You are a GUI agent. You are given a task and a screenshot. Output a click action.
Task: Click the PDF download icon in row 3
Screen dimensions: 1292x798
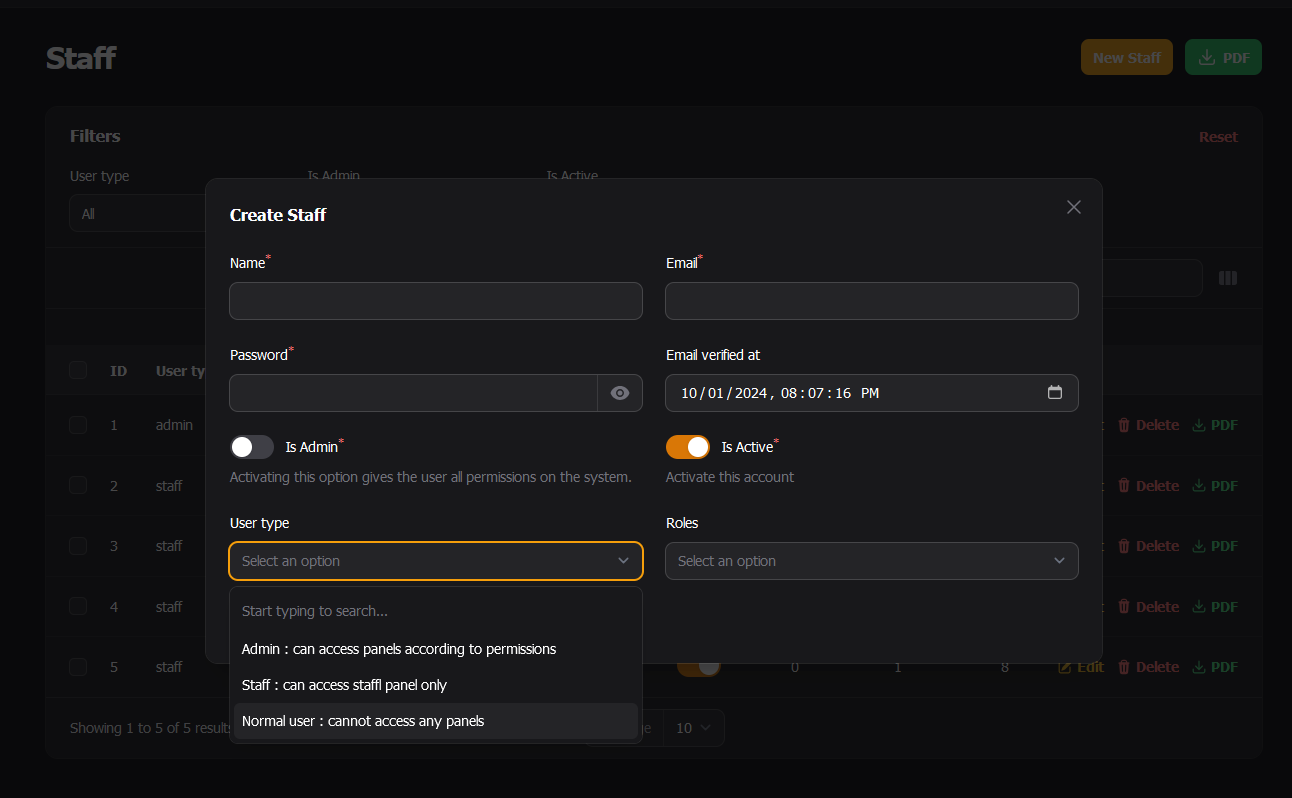1199,546
